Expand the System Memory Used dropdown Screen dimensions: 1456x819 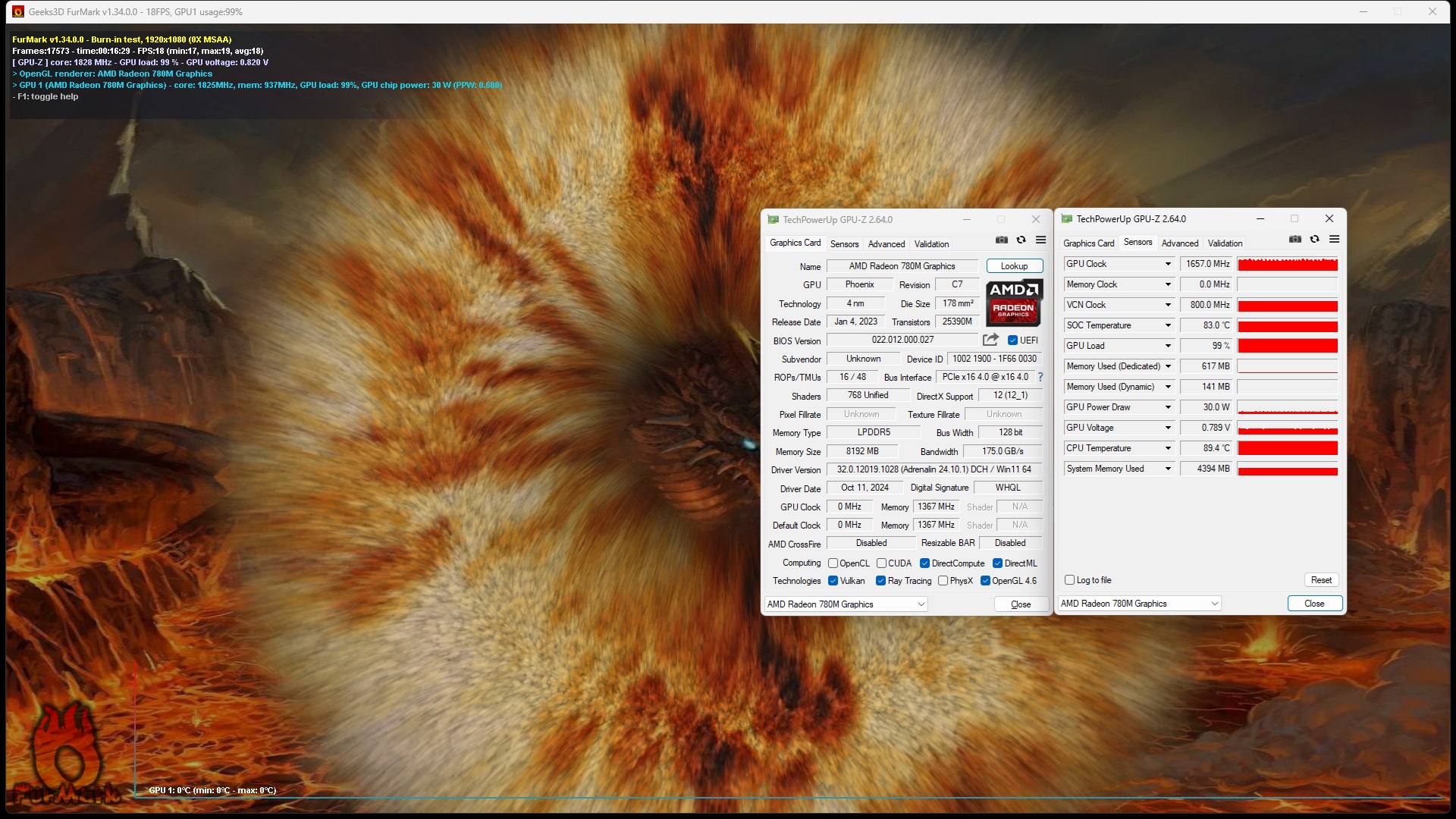click(1168, 469)
